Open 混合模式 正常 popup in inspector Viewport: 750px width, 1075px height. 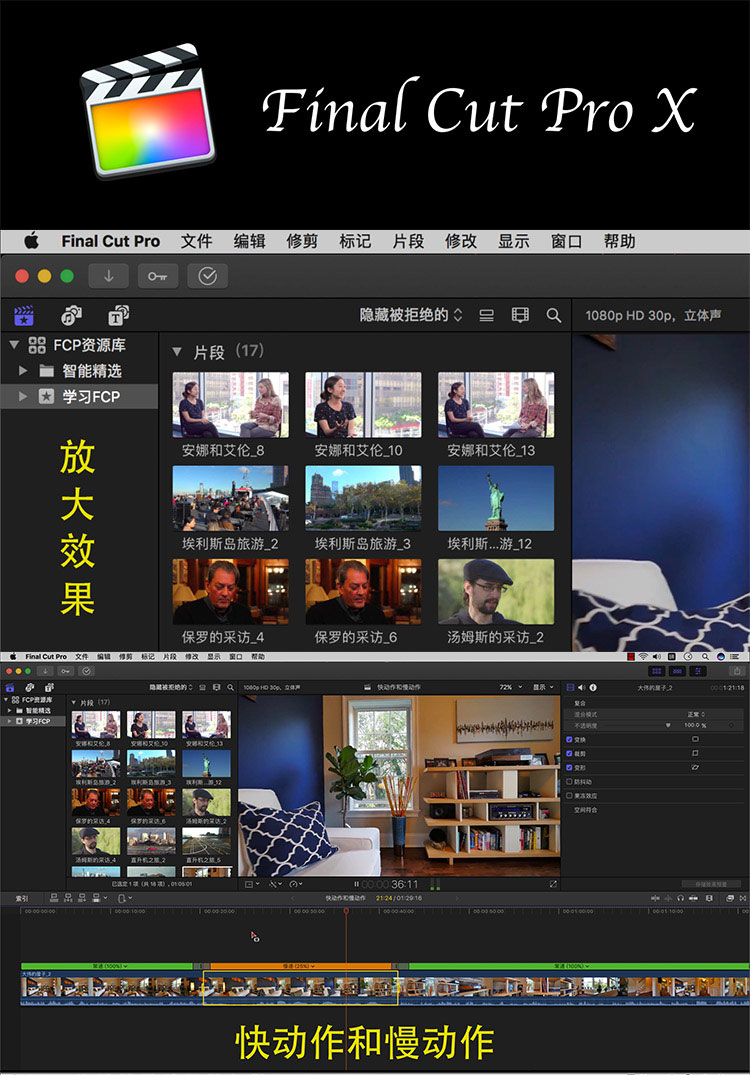(x=696, y=714)
